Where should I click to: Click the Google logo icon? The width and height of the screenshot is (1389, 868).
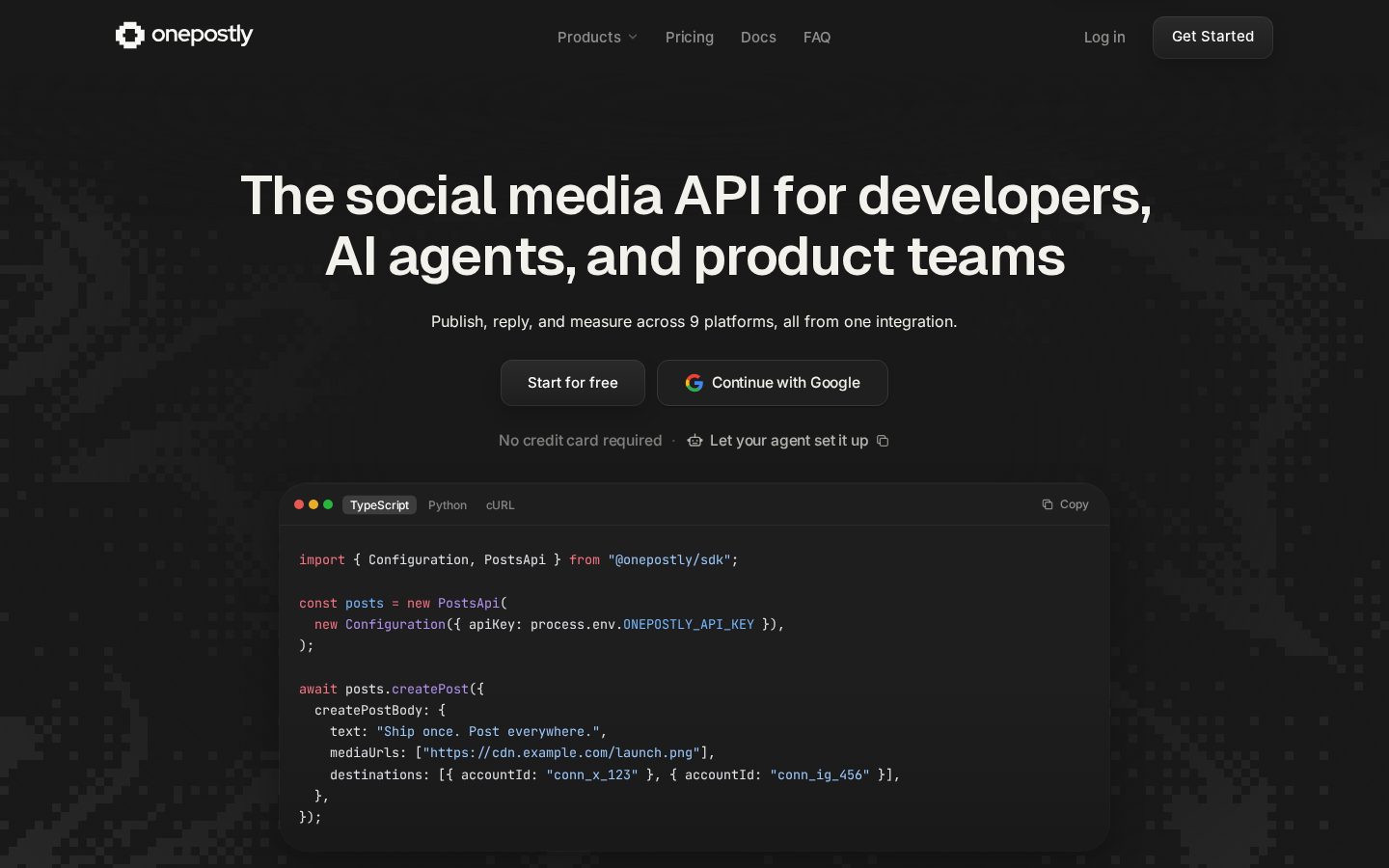coord(694,383)
